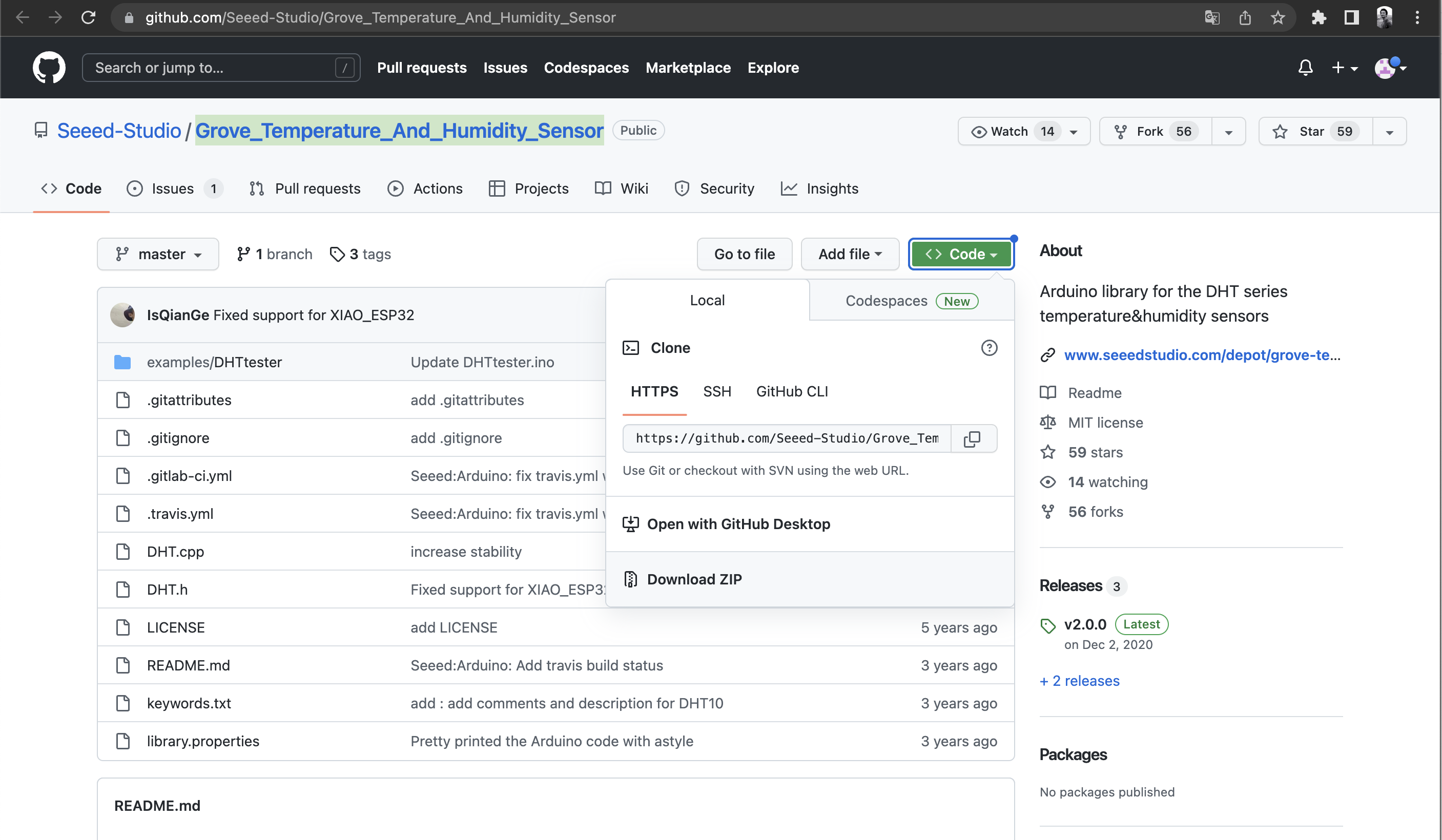Select the HTTPS clone option
1442x840 pixels.
point(654,391)
